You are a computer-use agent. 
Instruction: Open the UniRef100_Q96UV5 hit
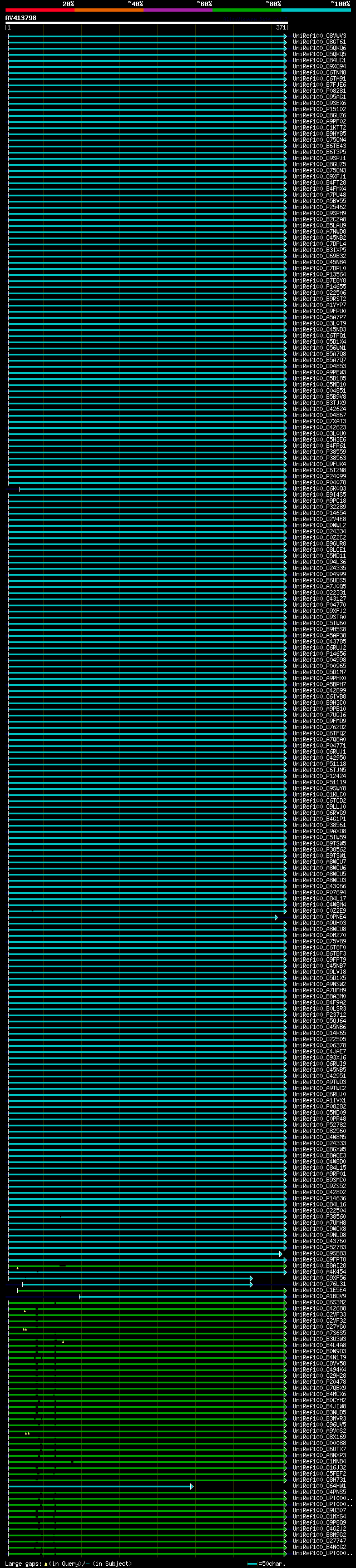click(x=319, y=1424)
